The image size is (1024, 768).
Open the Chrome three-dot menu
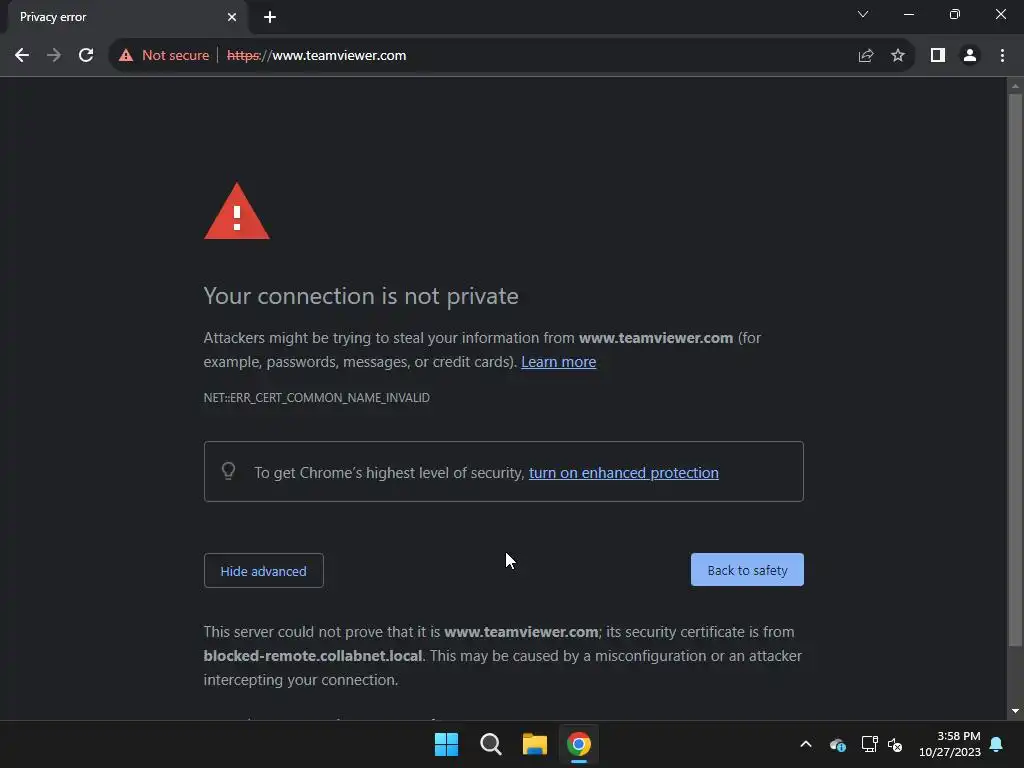click(1002, 56)
